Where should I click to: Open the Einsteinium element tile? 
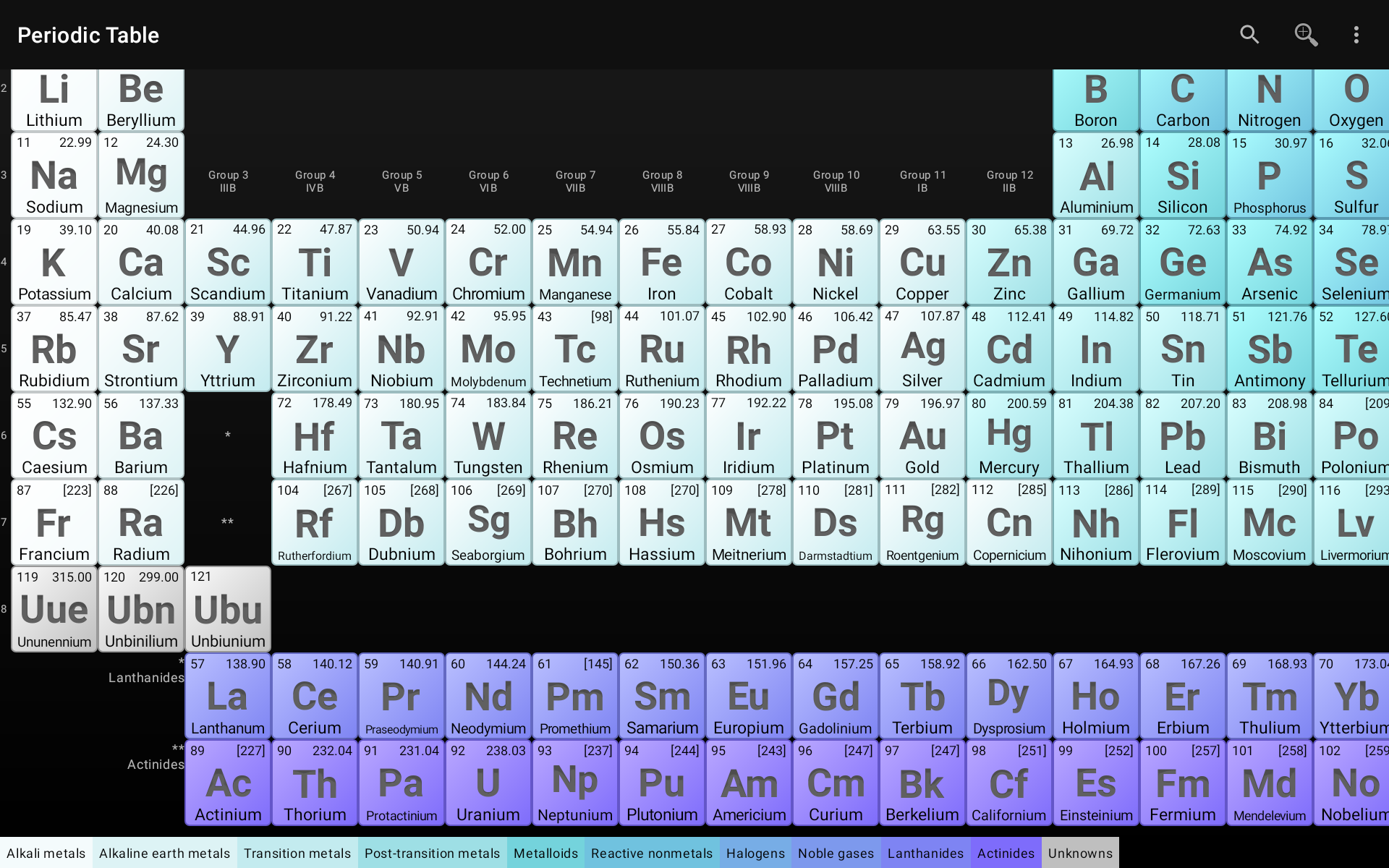tap(1096, 783)
